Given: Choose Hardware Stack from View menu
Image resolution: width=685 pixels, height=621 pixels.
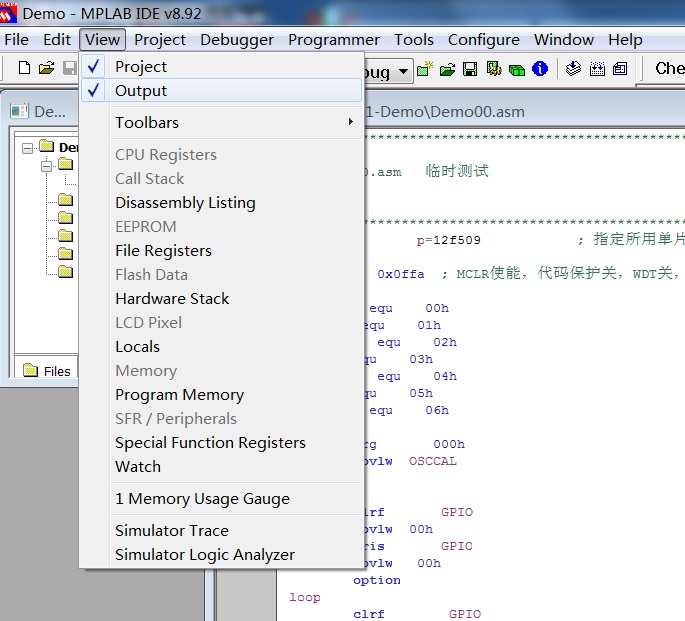Looking at the screenshot, I should pyautogui.click(x=222, y=299).
